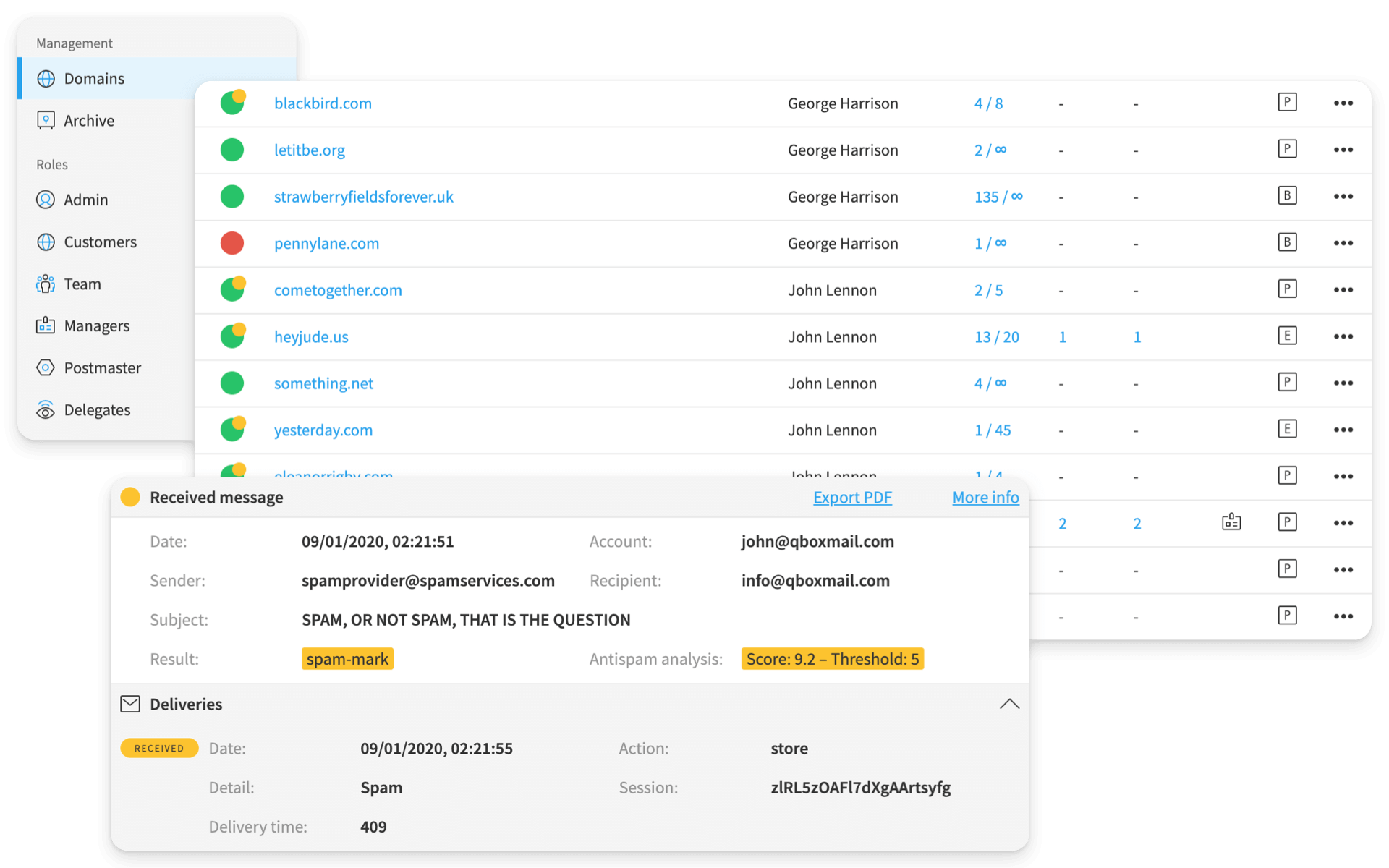Viewport: 1389px width, 868px height.
Task: Select Managers from the Roles menu
Action: click(x=98, y=325)
